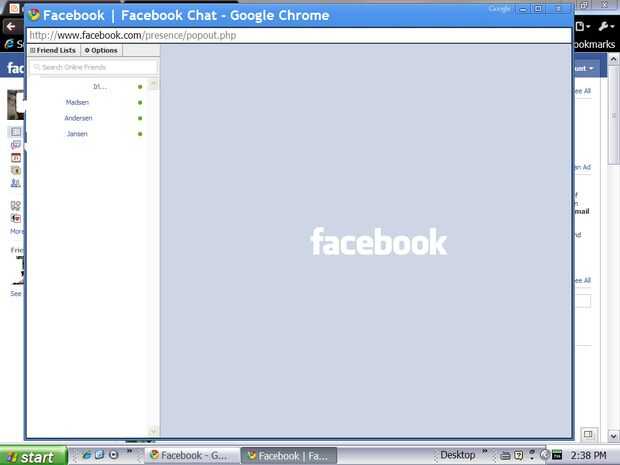The height and width of the screenshot is (465, 620).
Task: Click the online status dot beside Andersen
Action: 140,118
